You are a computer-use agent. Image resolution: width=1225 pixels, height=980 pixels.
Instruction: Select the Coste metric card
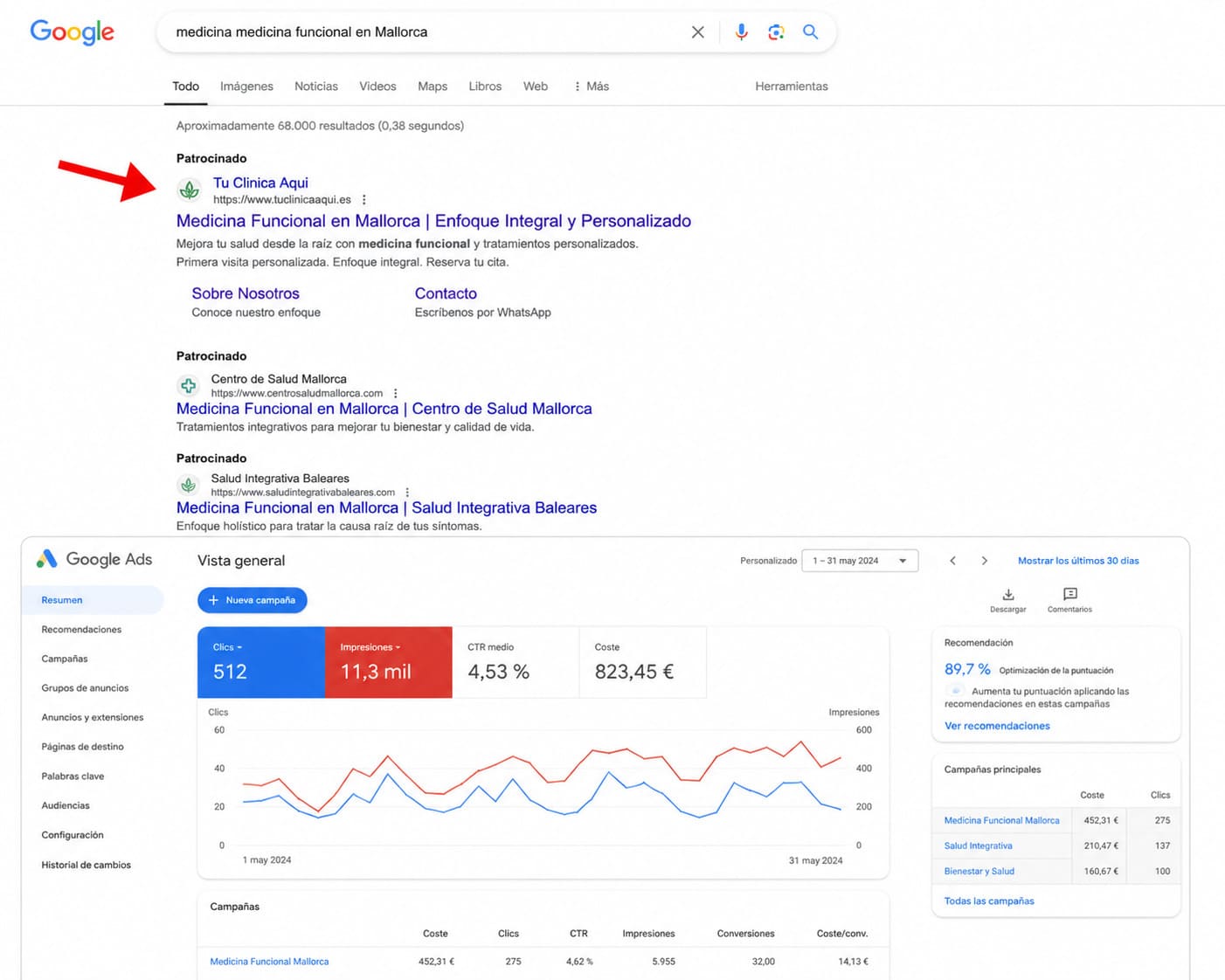(x=642, y=662)
